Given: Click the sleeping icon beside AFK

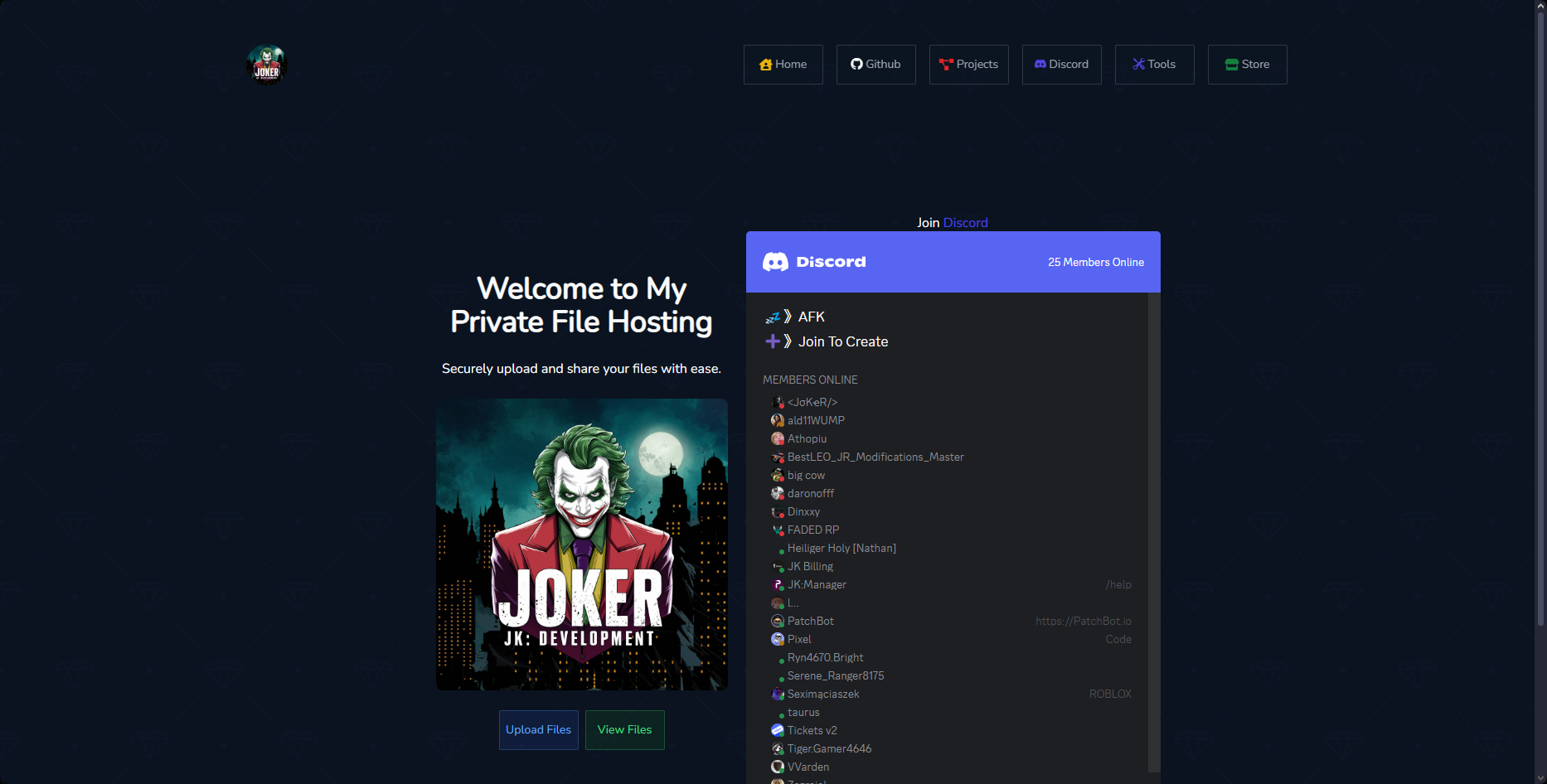Looking at the screenshot, I should [773, 317].
